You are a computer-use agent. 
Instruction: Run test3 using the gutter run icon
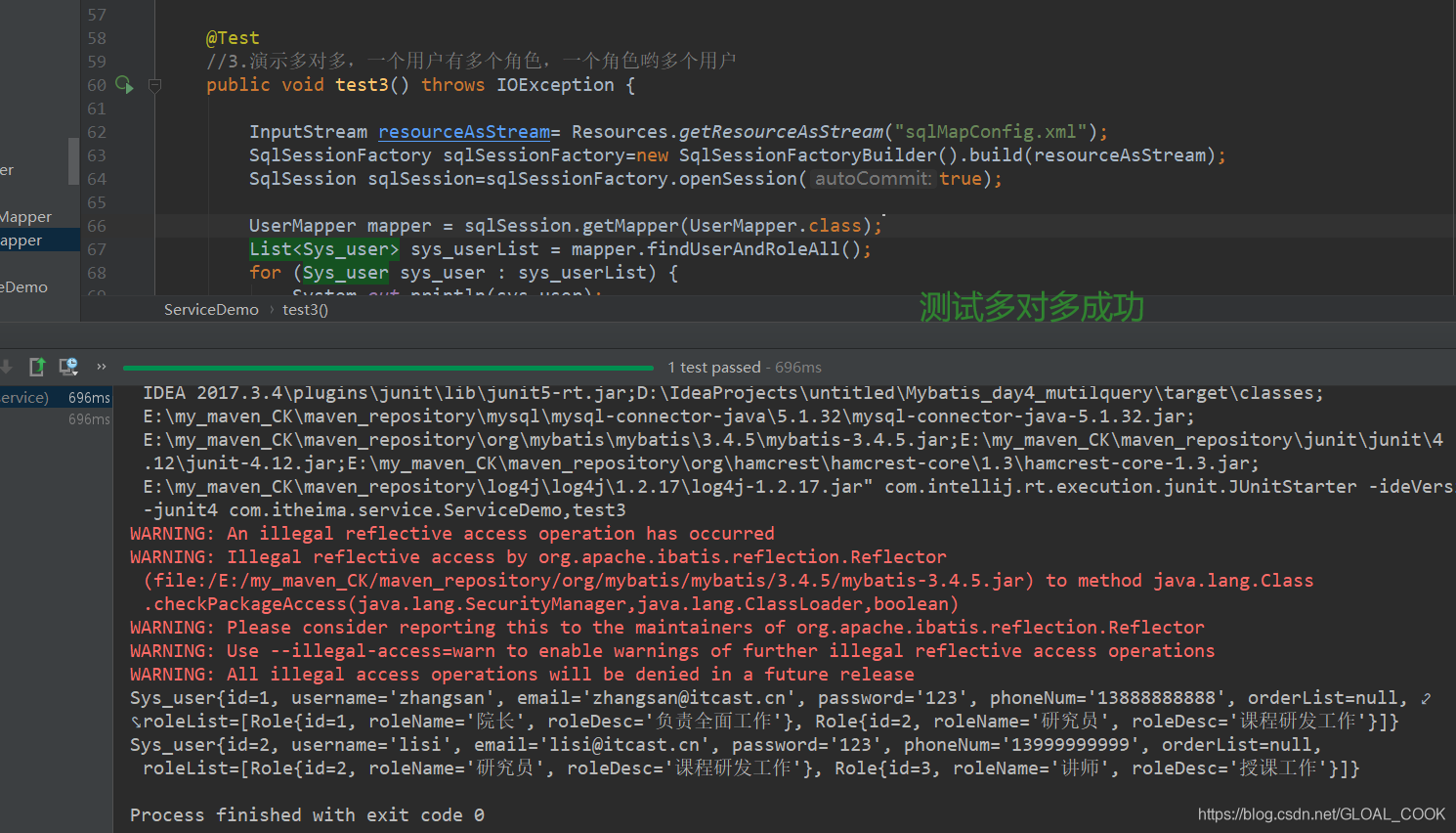point(124,85)
